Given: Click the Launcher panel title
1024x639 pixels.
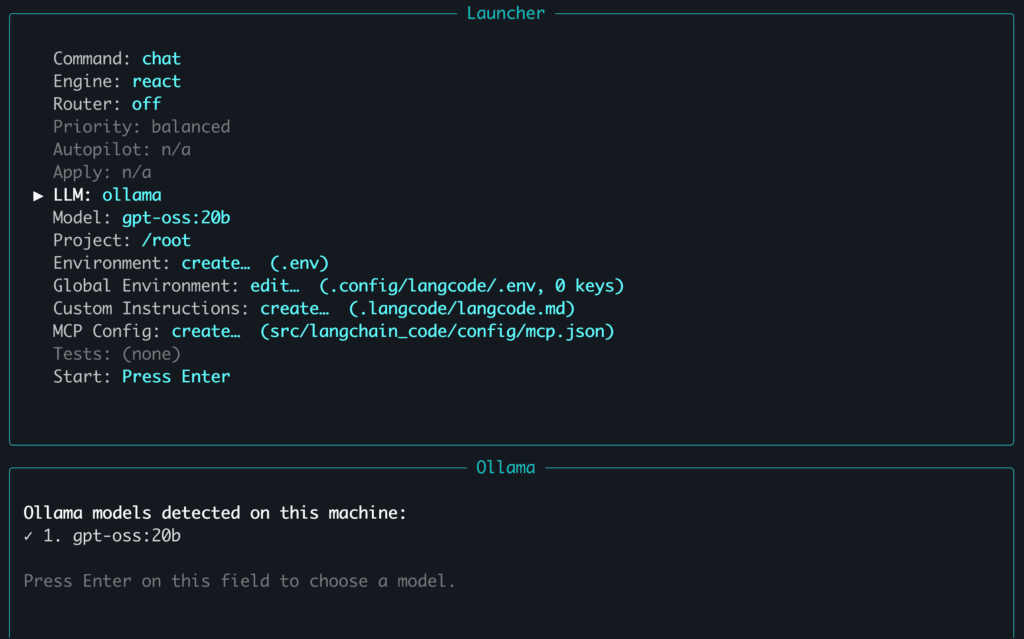Looking at the screenshot, I should pos(505,13).
